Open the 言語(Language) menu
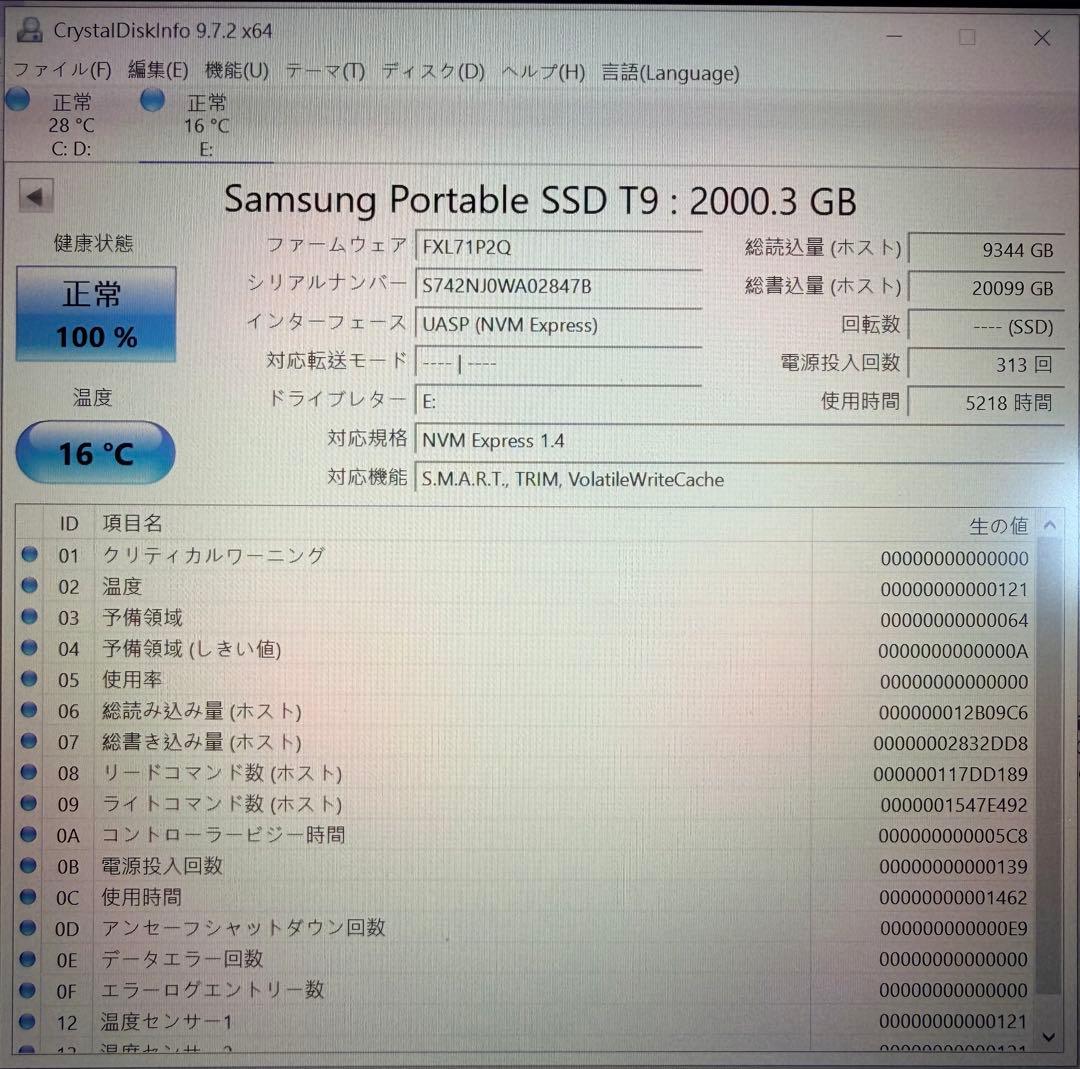Image resolution: width=1080 pixels, height=1069 pixels. pyautogui.click(x=670, y=72)
